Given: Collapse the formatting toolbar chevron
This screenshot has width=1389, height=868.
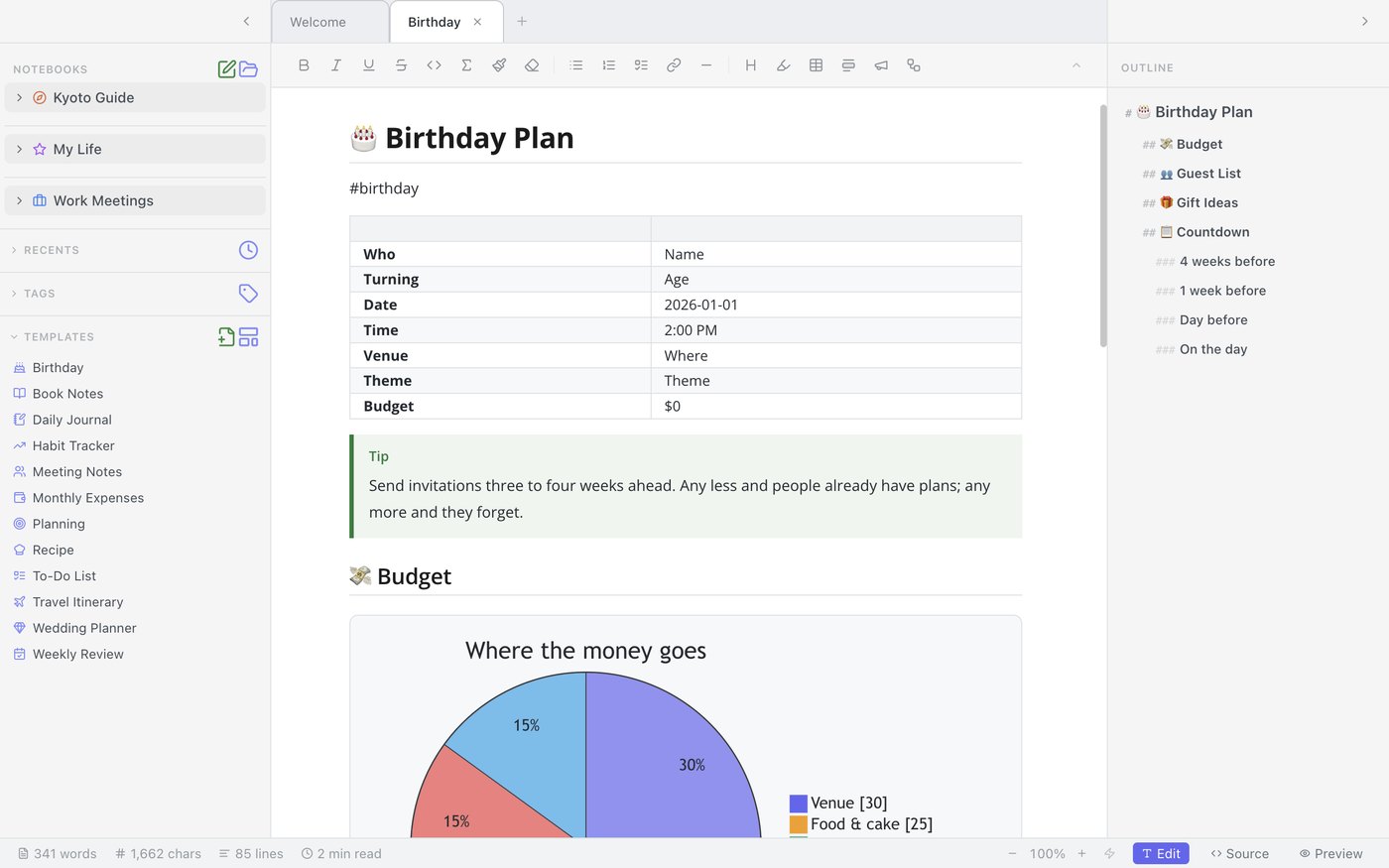Looking at the screenshot, I should click(x=1076, y=65).
